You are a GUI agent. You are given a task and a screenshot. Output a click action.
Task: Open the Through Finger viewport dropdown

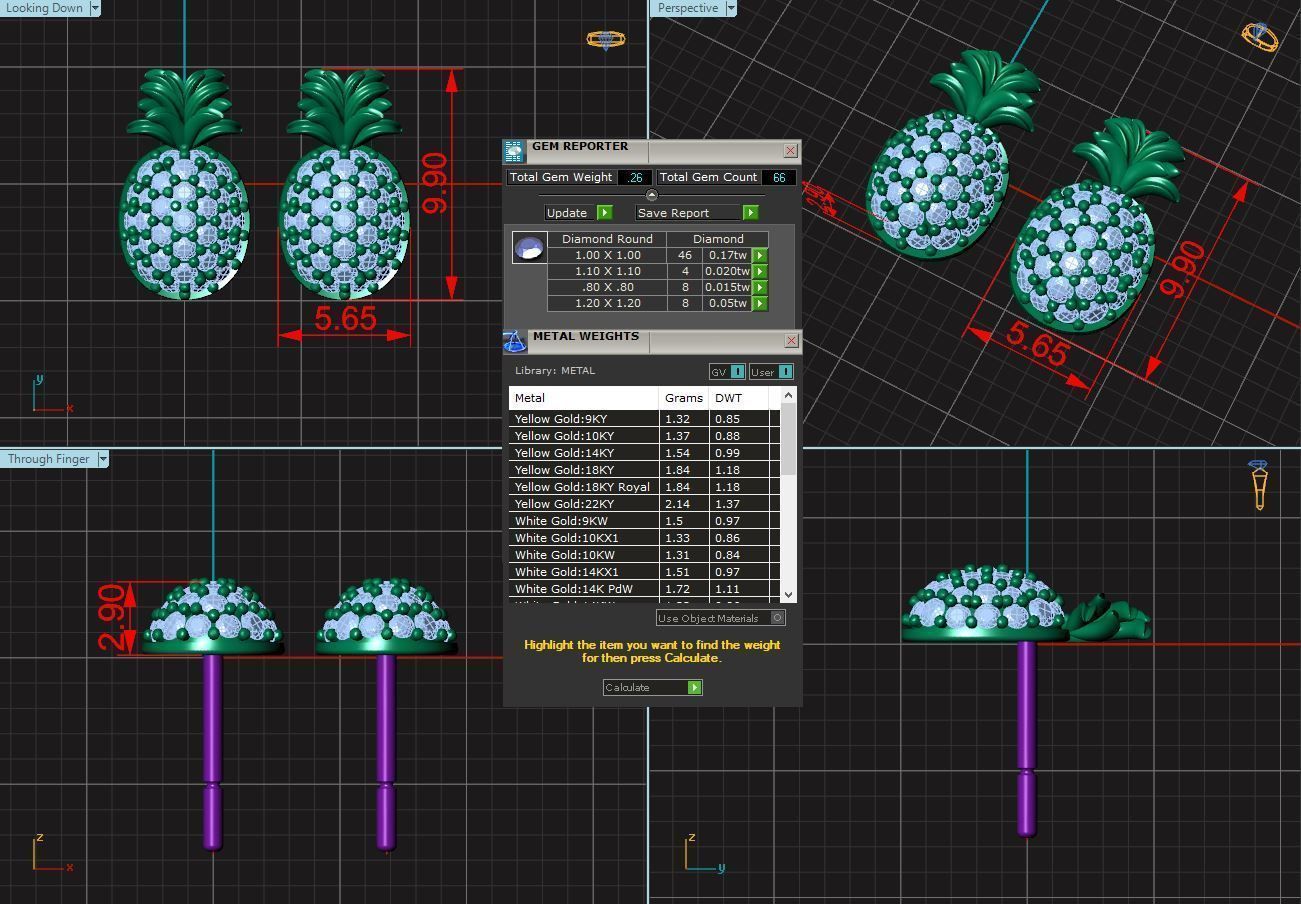pos(102,459)
